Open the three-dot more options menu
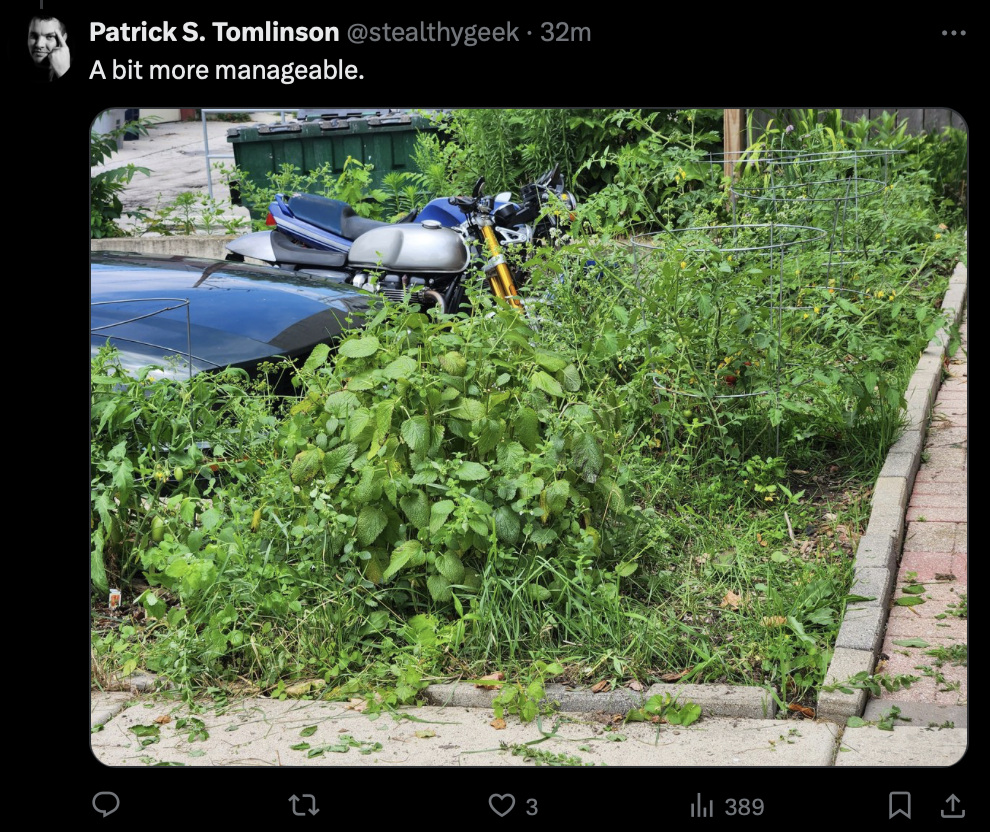The width and height of the screenshot is (990, 832). point(953,33)
